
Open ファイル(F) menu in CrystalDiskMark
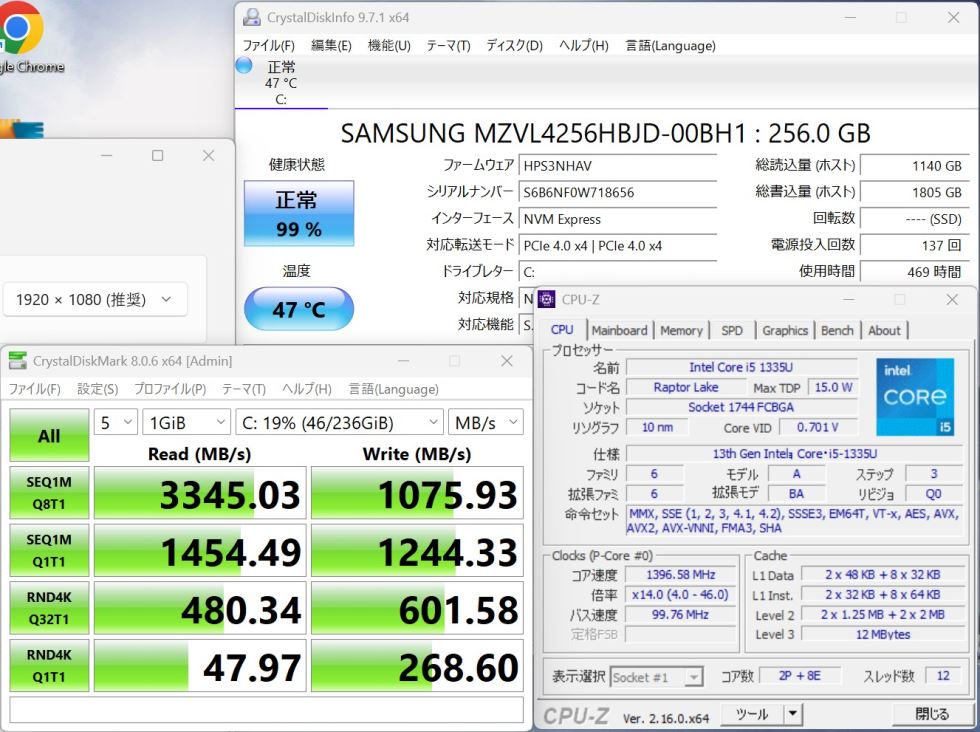(x=34, y=389)
